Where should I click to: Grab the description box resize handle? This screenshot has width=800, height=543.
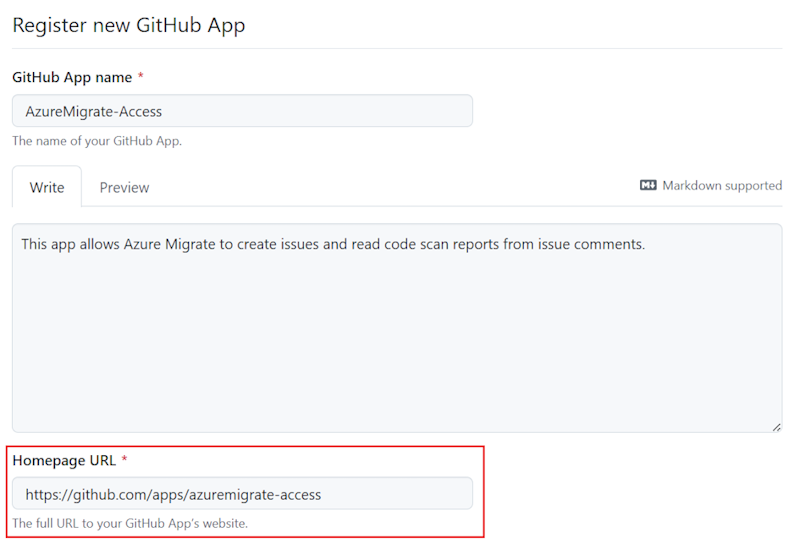click(776, 427)
